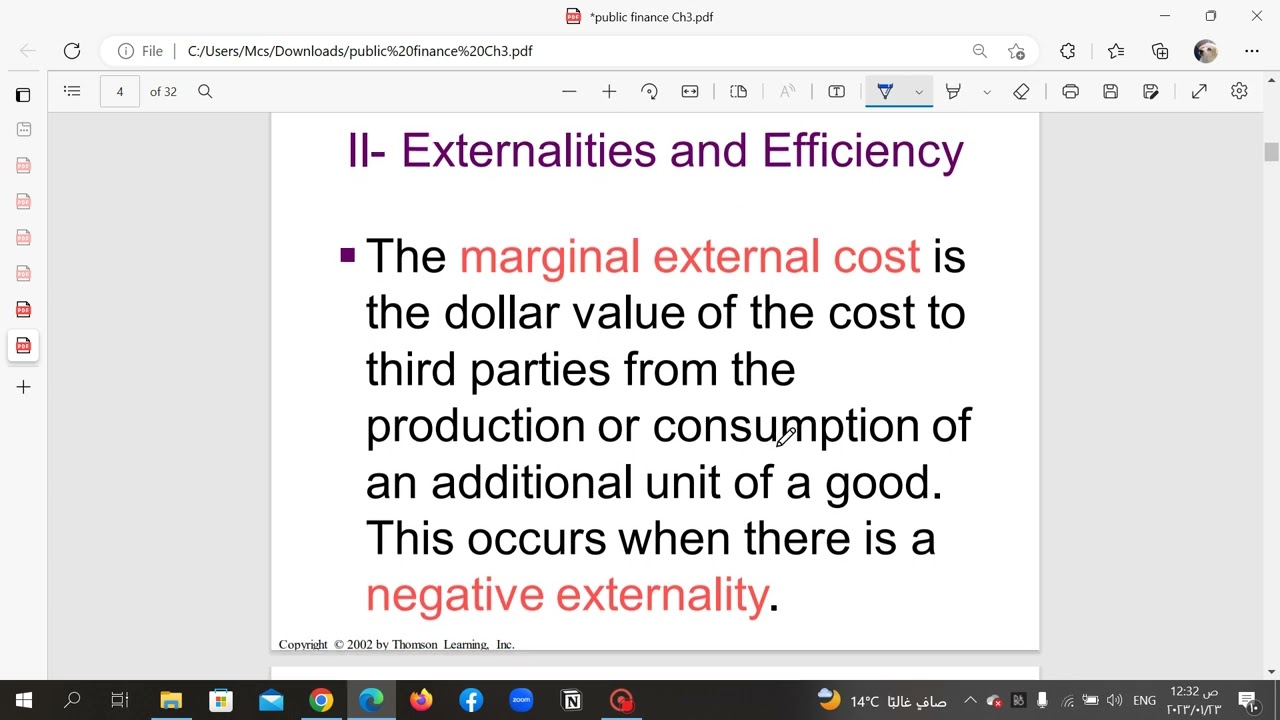Open the clock showing 12:32
This screenshot has height=720, width=1280.
1194,700
